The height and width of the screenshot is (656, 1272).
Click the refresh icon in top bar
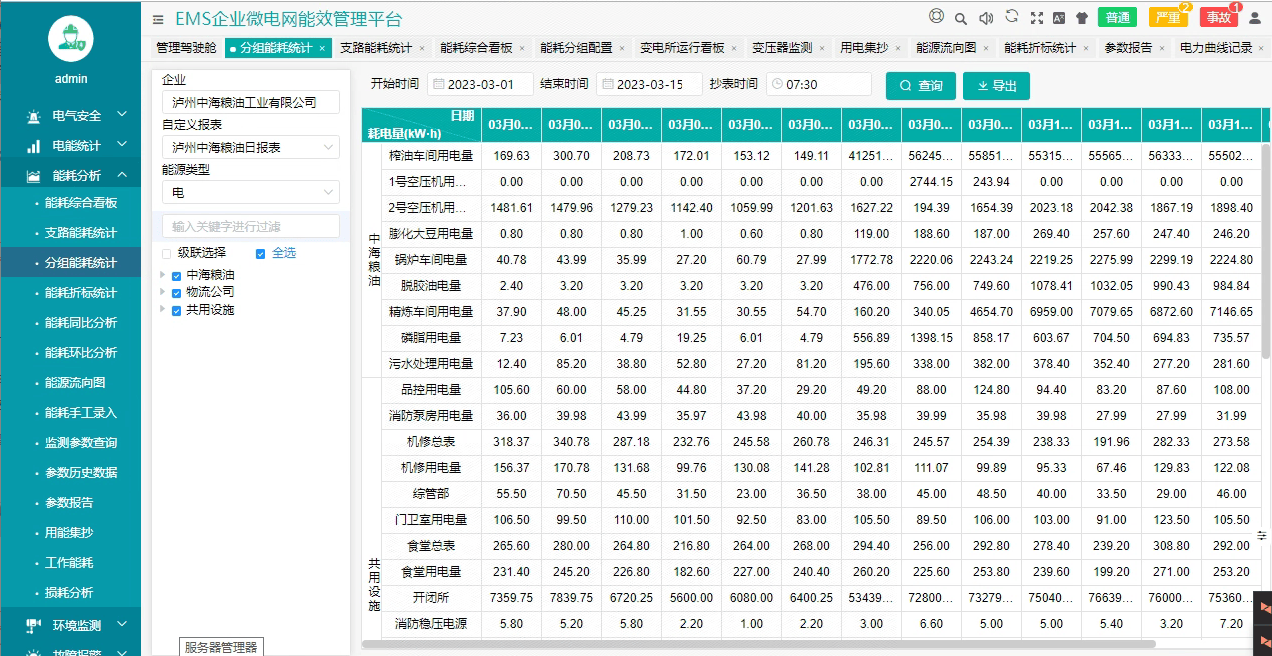[x=1011, y=17]
